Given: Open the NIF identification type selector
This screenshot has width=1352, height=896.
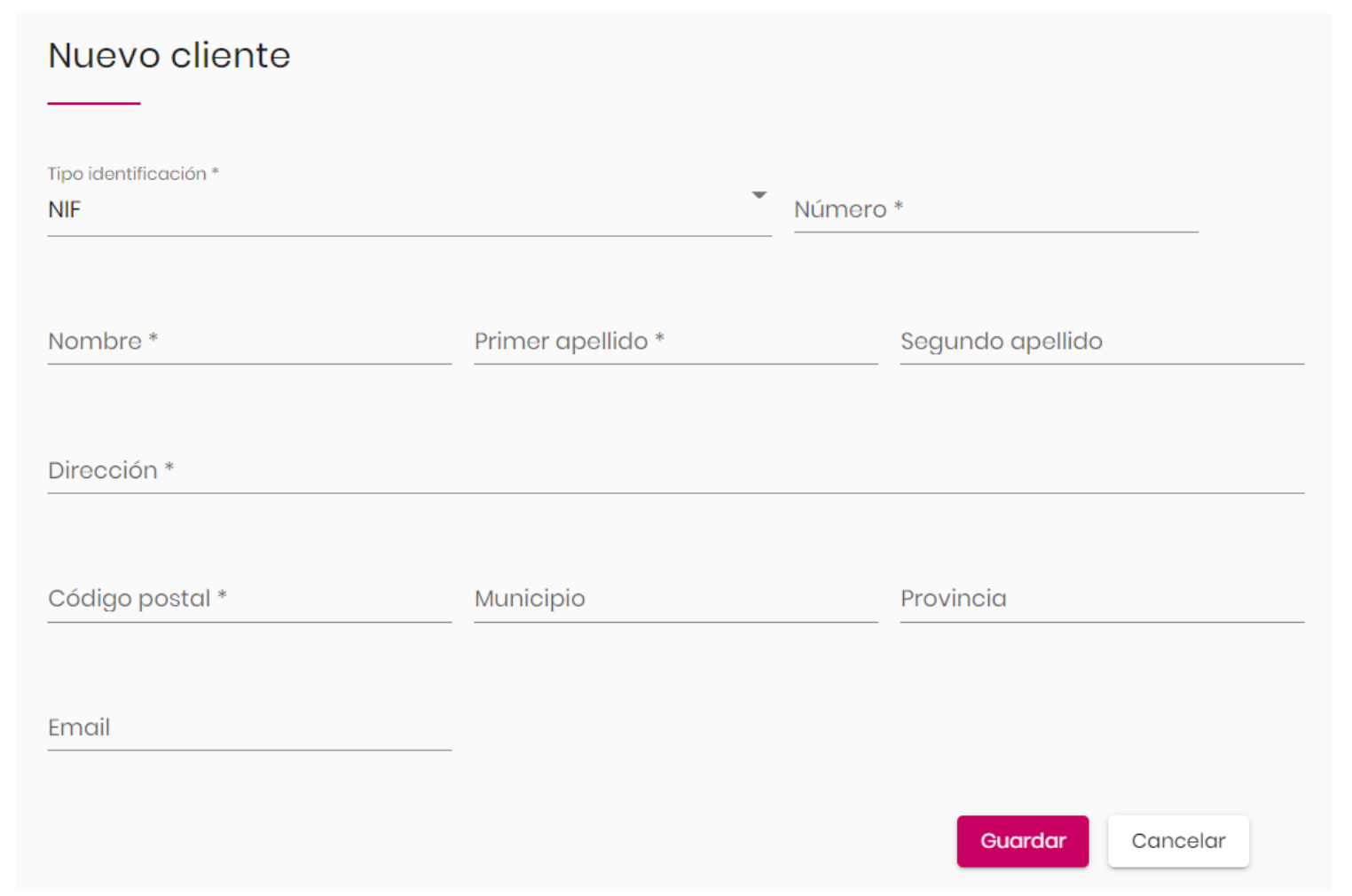Looking at the screenshot, I should 409,210.
